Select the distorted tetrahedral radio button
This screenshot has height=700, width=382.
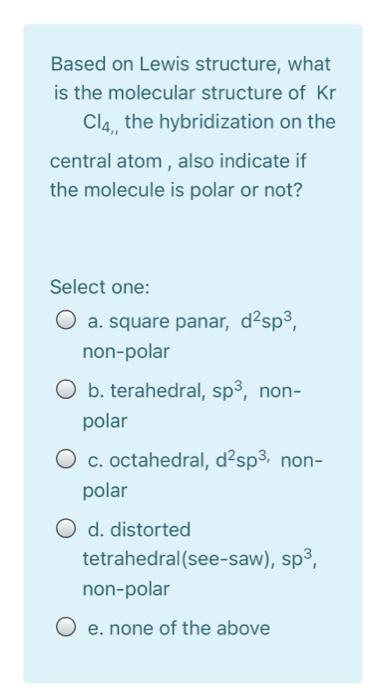65,529
